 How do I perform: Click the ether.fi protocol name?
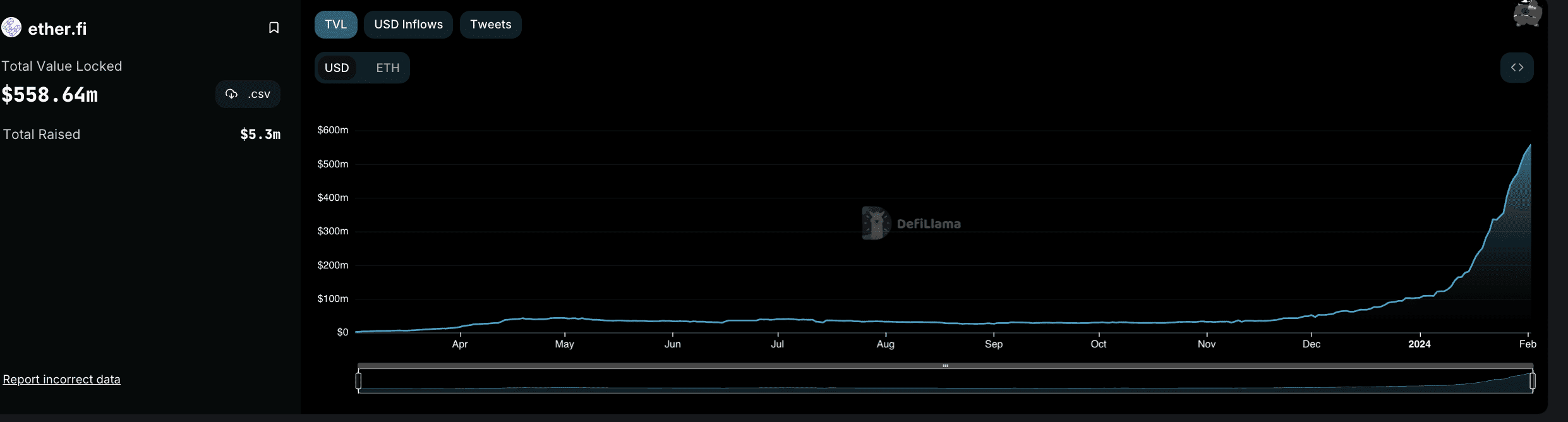(x=57, y=28)
